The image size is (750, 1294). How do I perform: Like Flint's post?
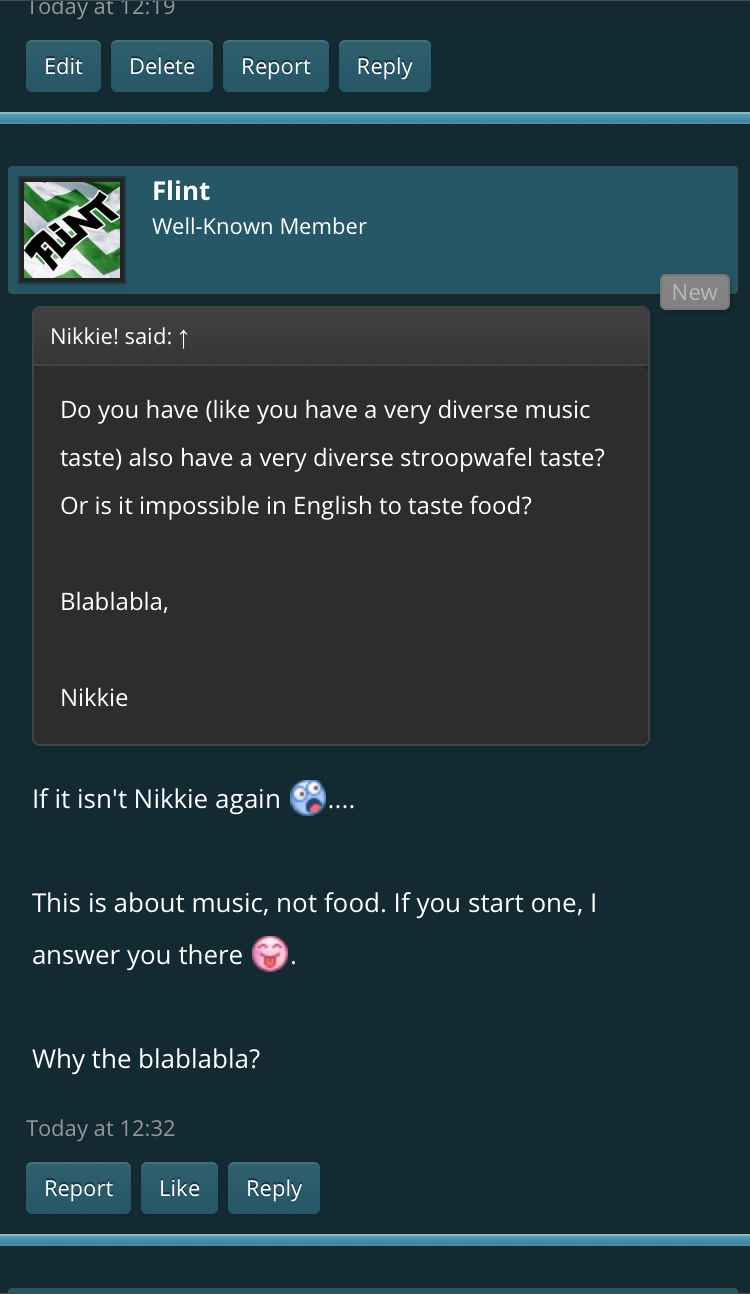[x=179, y=1188]
